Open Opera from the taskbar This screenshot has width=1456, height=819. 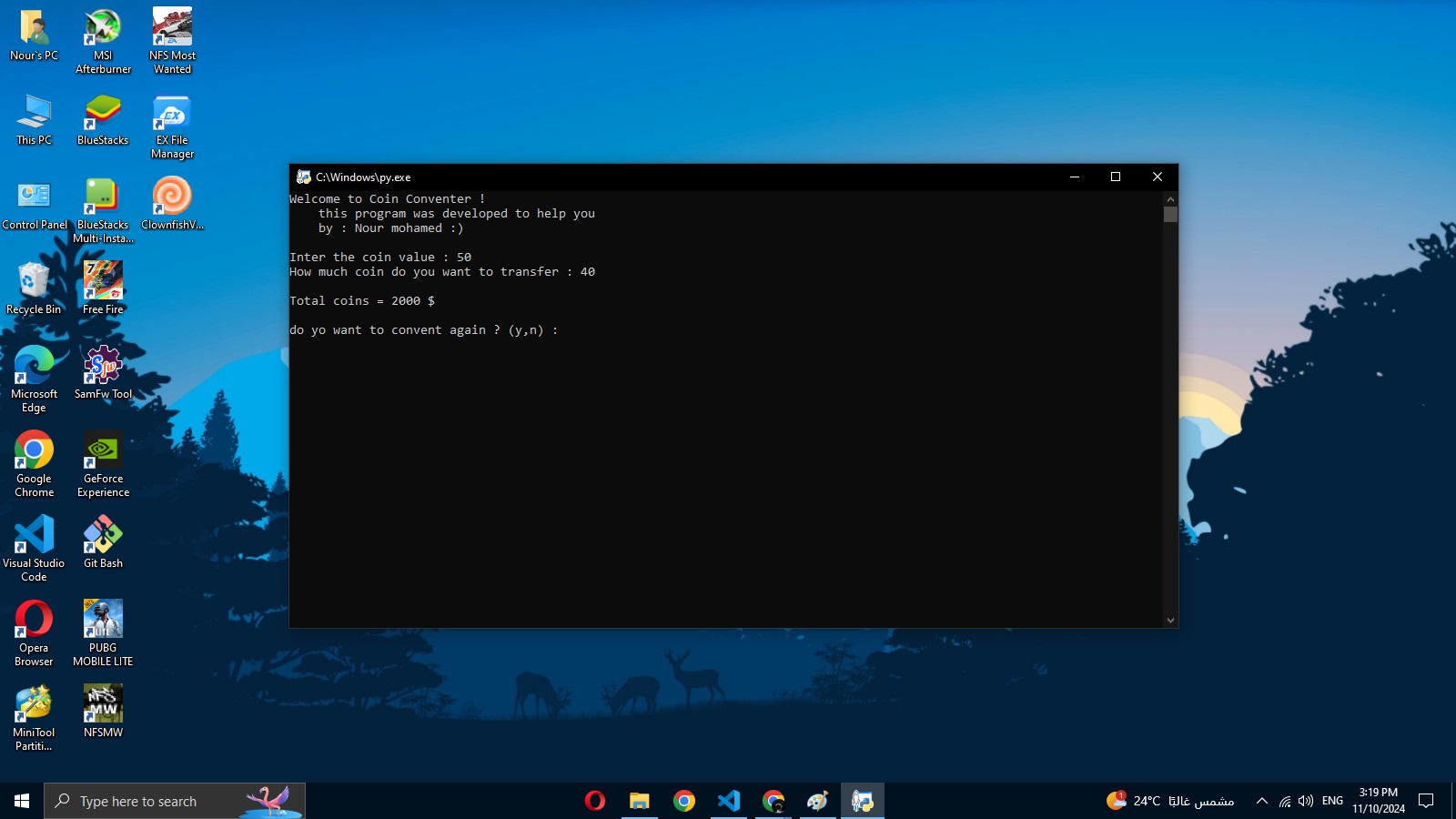(x=595, y=801)
